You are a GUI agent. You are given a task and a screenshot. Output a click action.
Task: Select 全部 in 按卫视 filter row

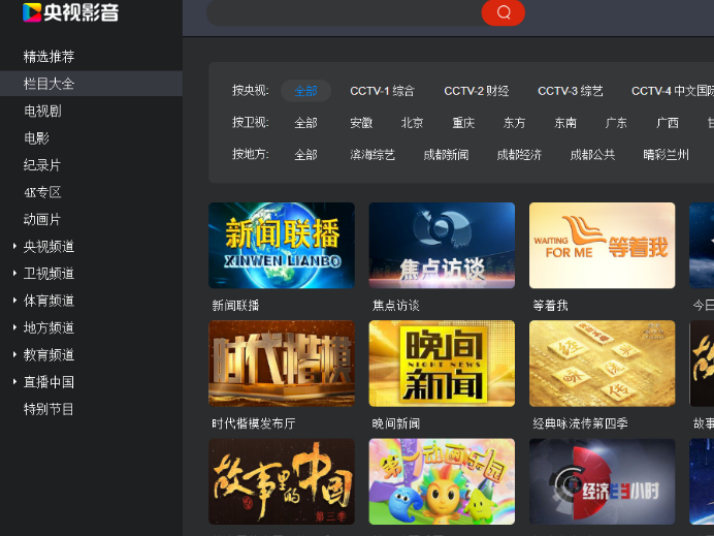pyautogui.click(x=306, y=123)
